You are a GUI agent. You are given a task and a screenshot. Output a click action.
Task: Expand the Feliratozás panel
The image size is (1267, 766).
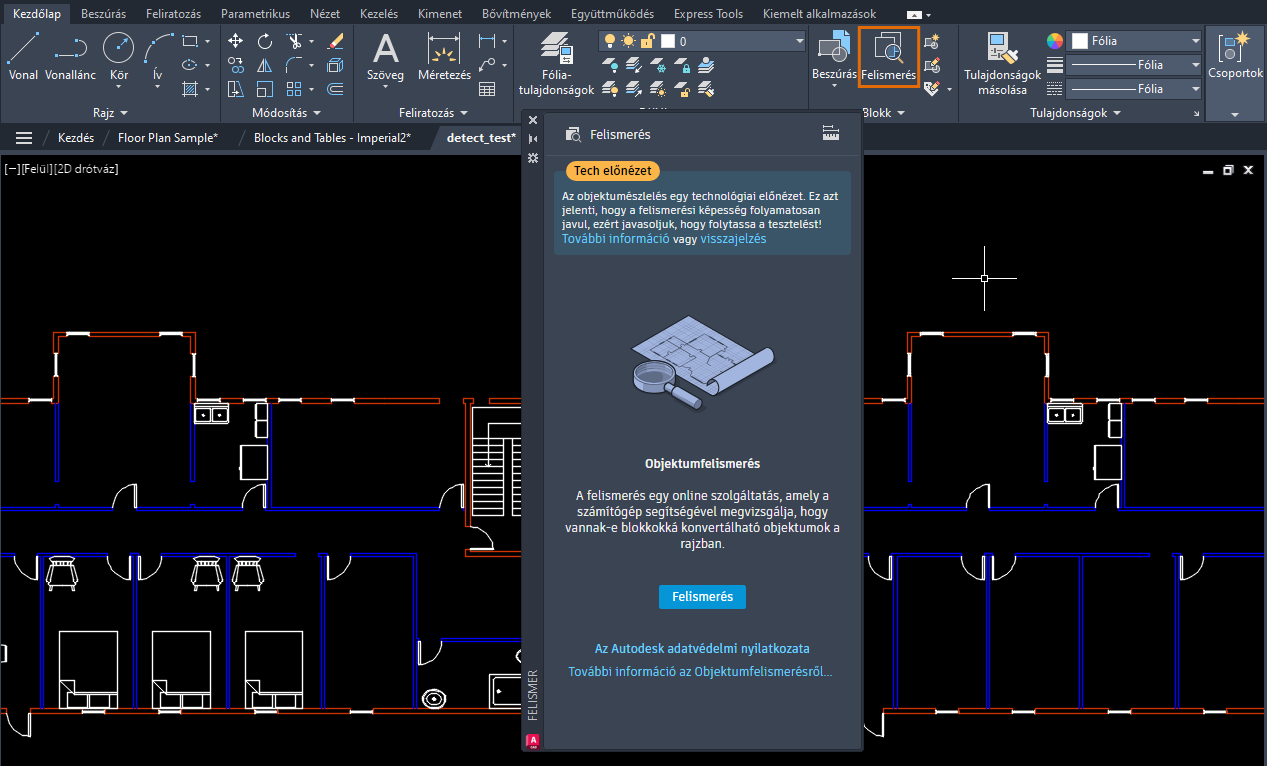click(434, 113)
